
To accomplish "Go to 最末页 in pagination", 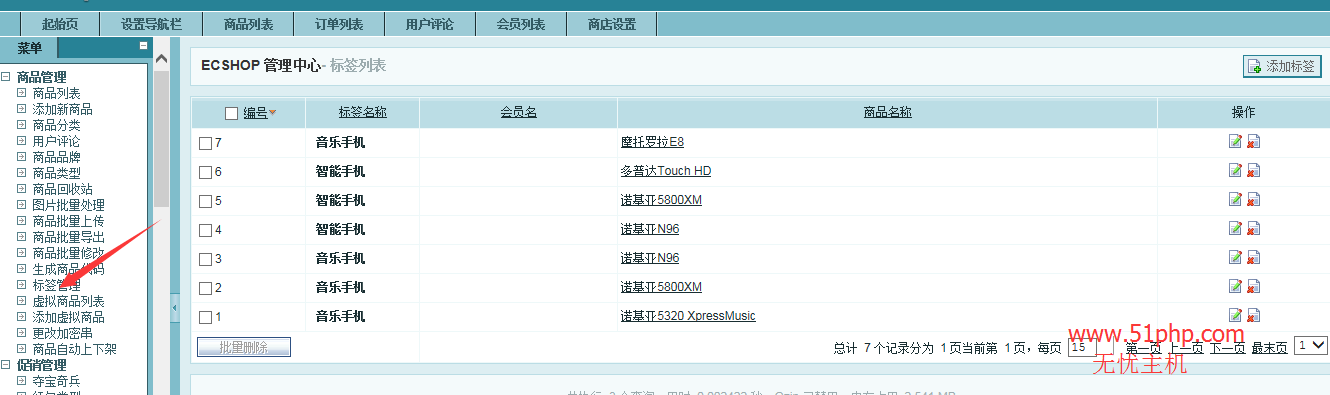I will pos(1269,348).
